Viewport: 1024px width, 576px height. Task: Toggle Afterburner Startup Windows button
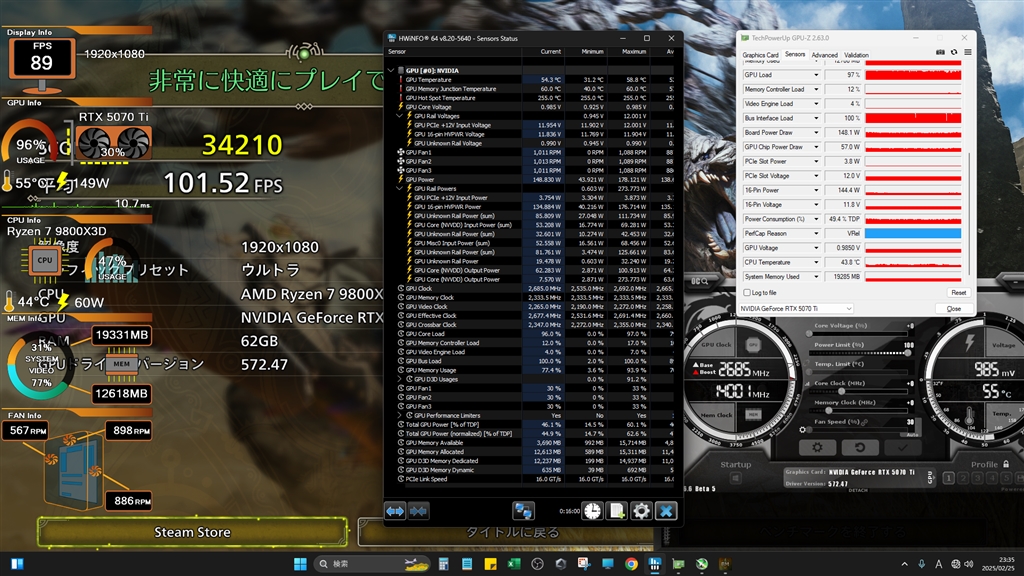(x=735, y=478)
